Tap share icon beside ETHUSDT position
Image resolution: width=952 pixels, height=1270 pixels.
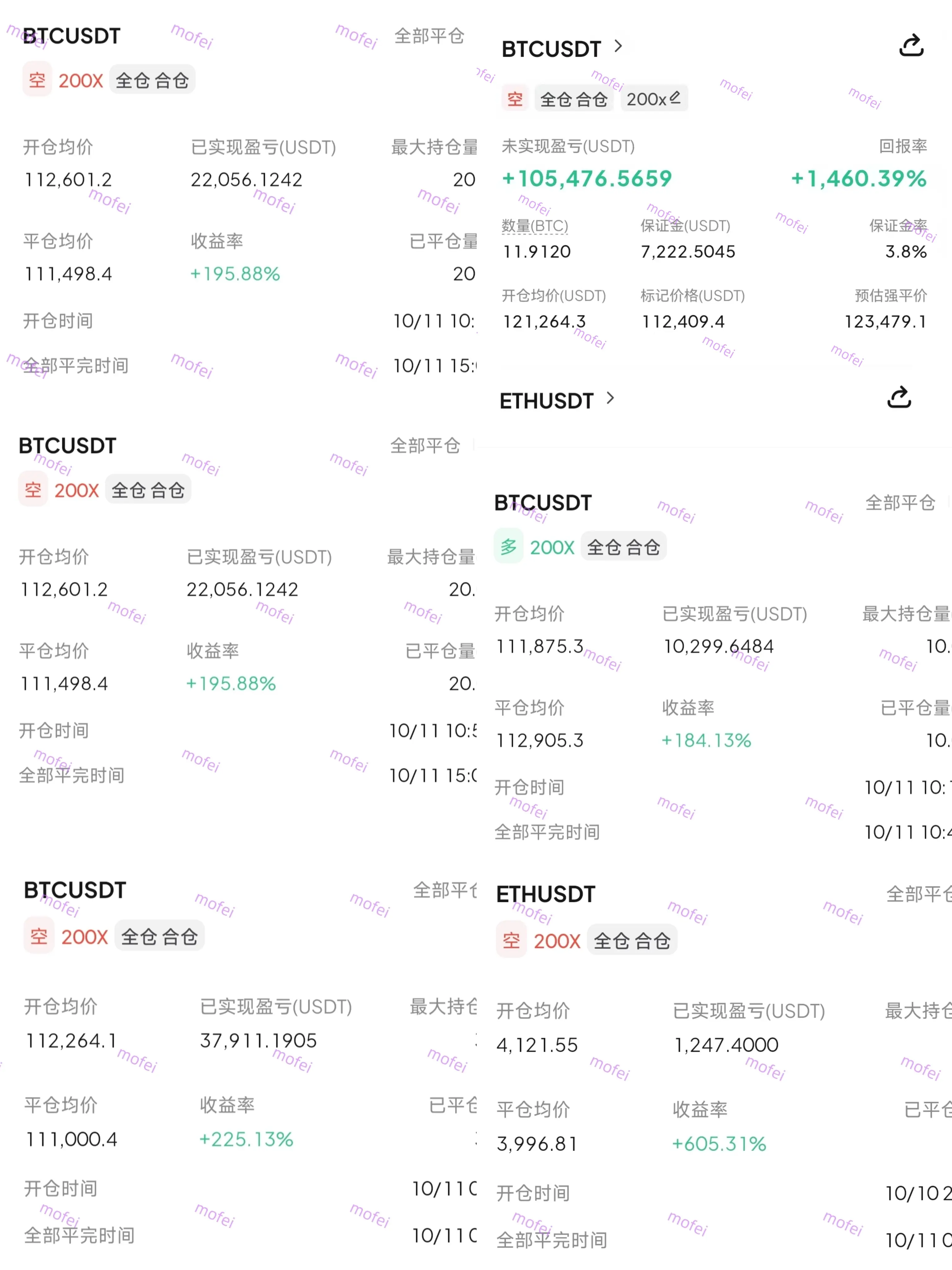pos(899,397)
